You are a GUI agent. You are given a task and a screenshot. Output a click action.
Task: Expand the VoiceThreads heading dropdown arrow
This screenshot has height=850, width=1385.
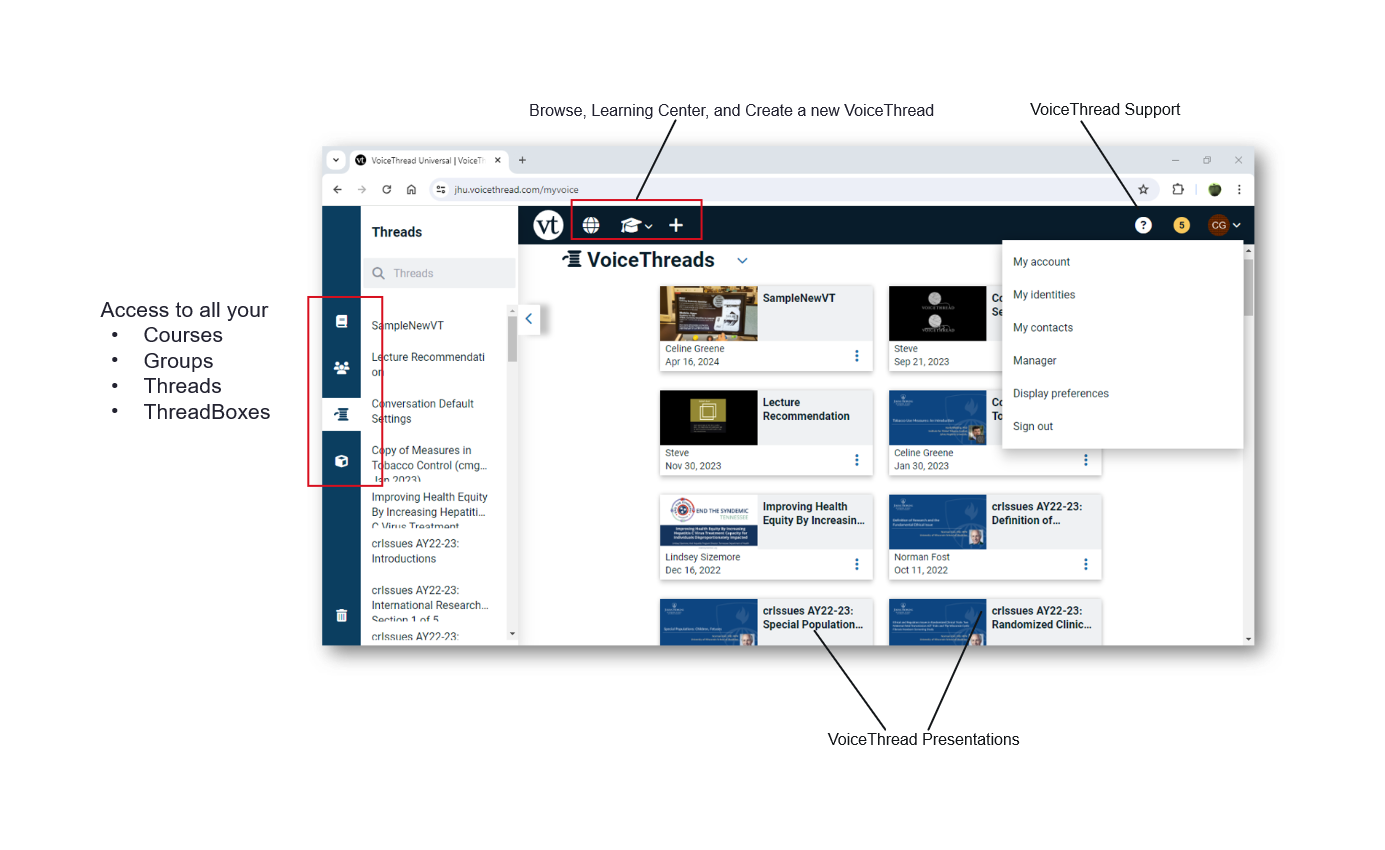[x=742, y=260]
